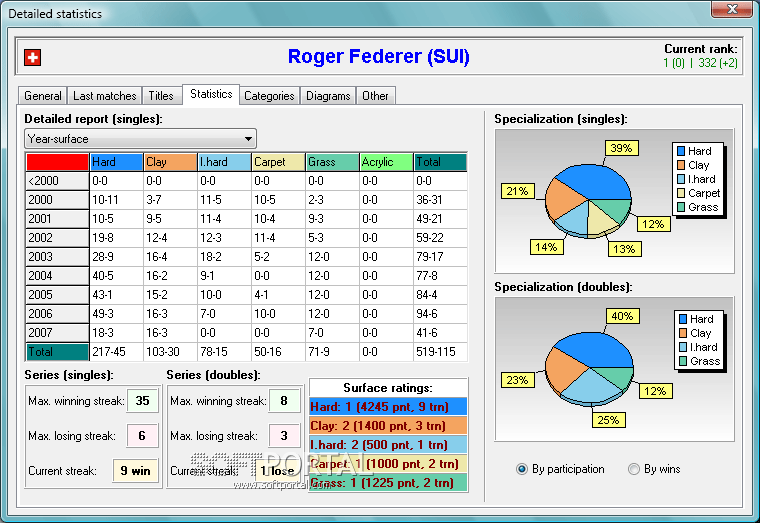Click the 23% label on doubles pie
Viewport: 760px width, 523px height.
coord(517,380)
